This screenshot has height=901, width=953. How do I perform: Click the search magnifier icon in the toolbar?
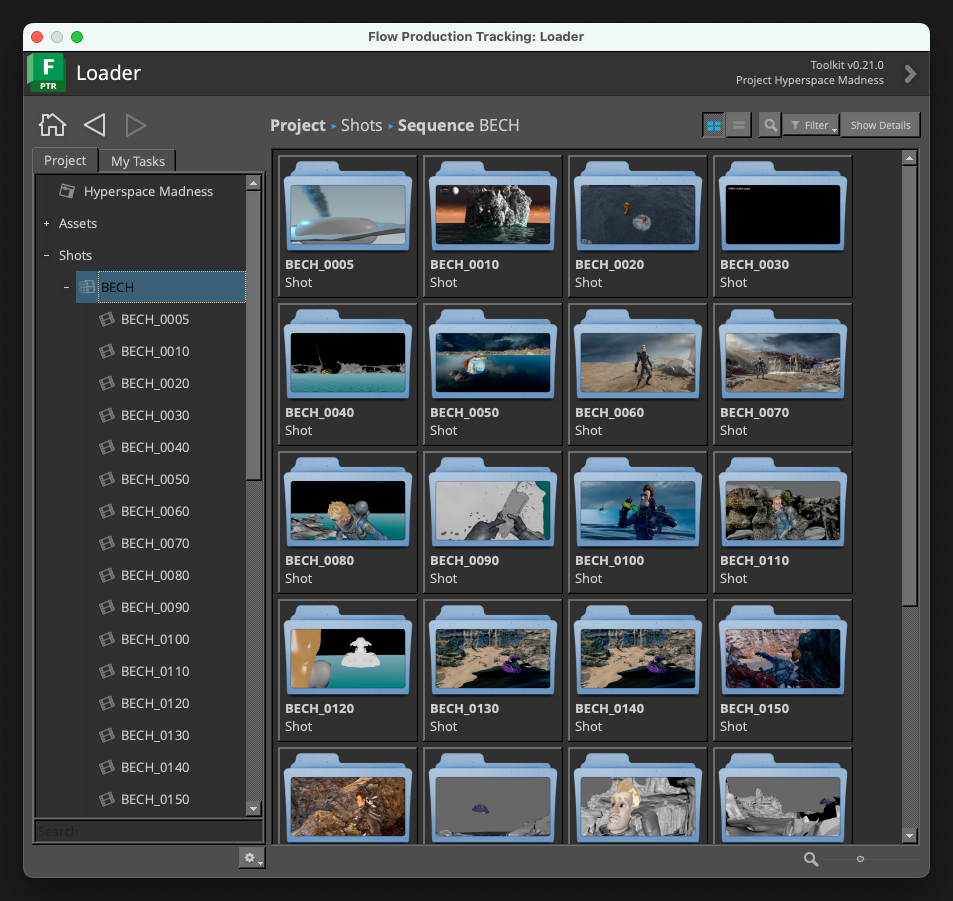770,125
